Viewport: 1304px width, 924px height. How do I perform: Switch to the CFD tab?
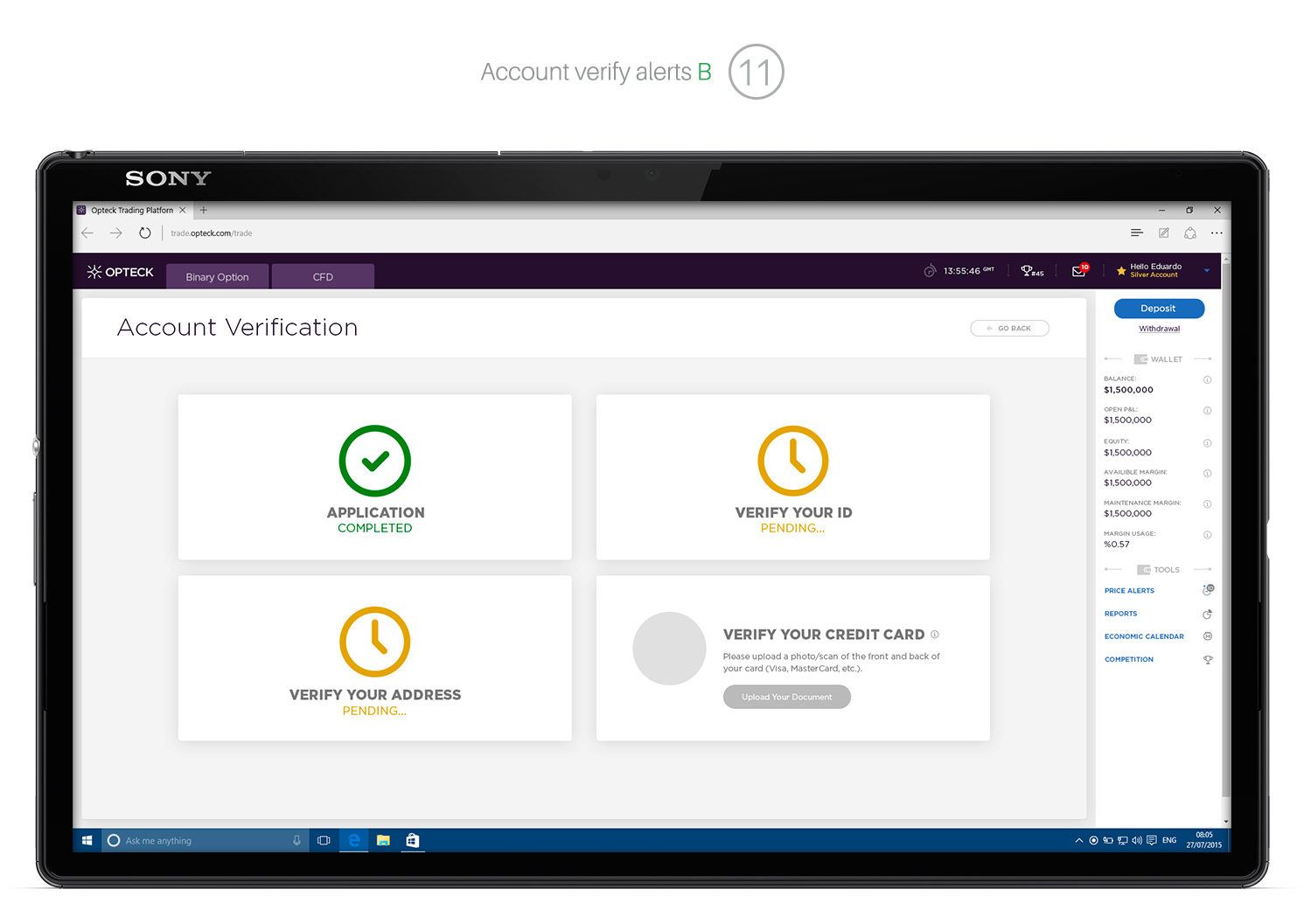point(323,276)
